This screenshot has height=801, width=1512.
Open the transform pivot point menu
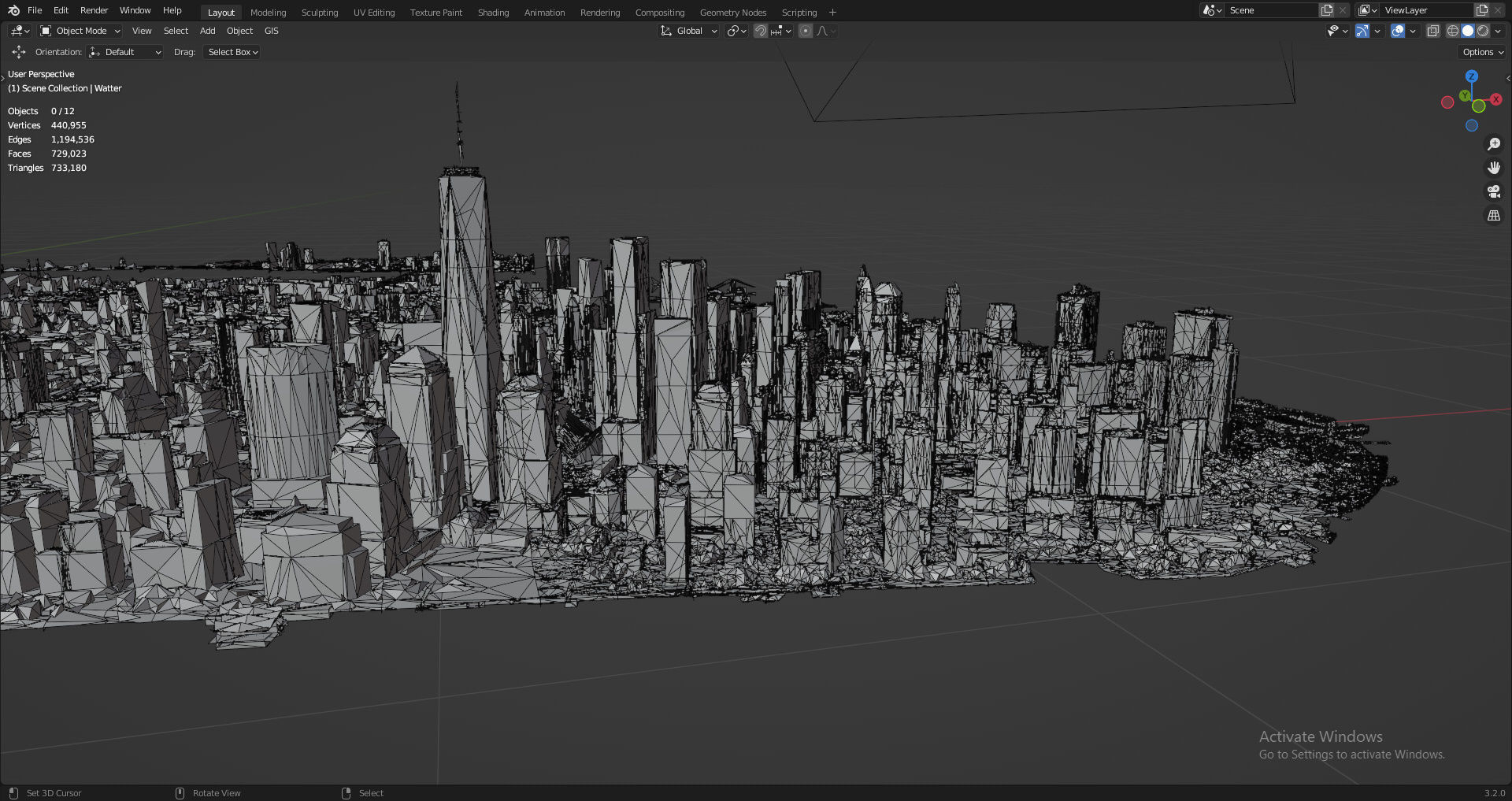[736, 31]
